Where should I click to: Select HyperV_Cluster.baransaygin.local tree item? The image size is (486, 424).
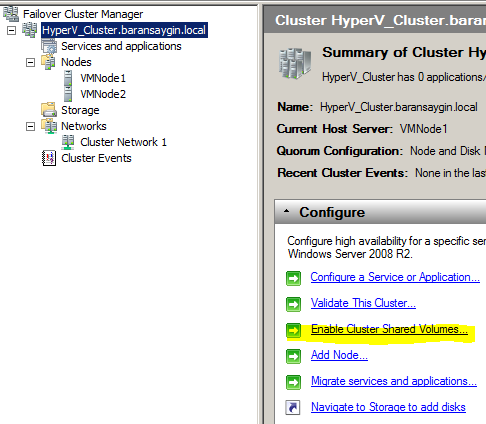(124, 30)
